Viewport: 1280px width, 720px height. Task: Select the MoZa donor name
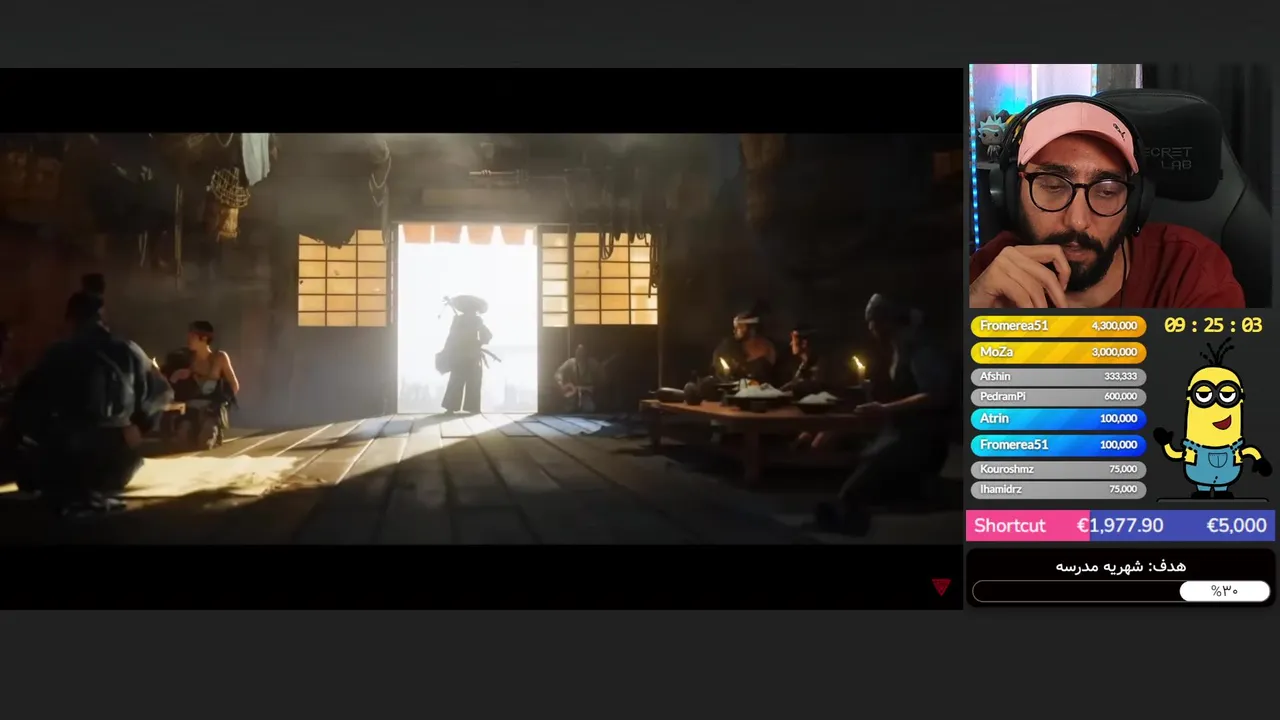click(x=996, y=352)
